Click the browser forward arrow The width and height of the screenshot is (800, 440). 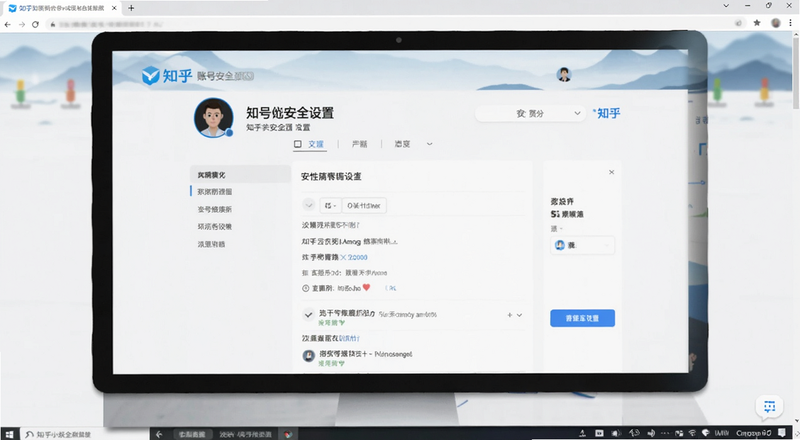pyautogui.click(x=21, y=24)
